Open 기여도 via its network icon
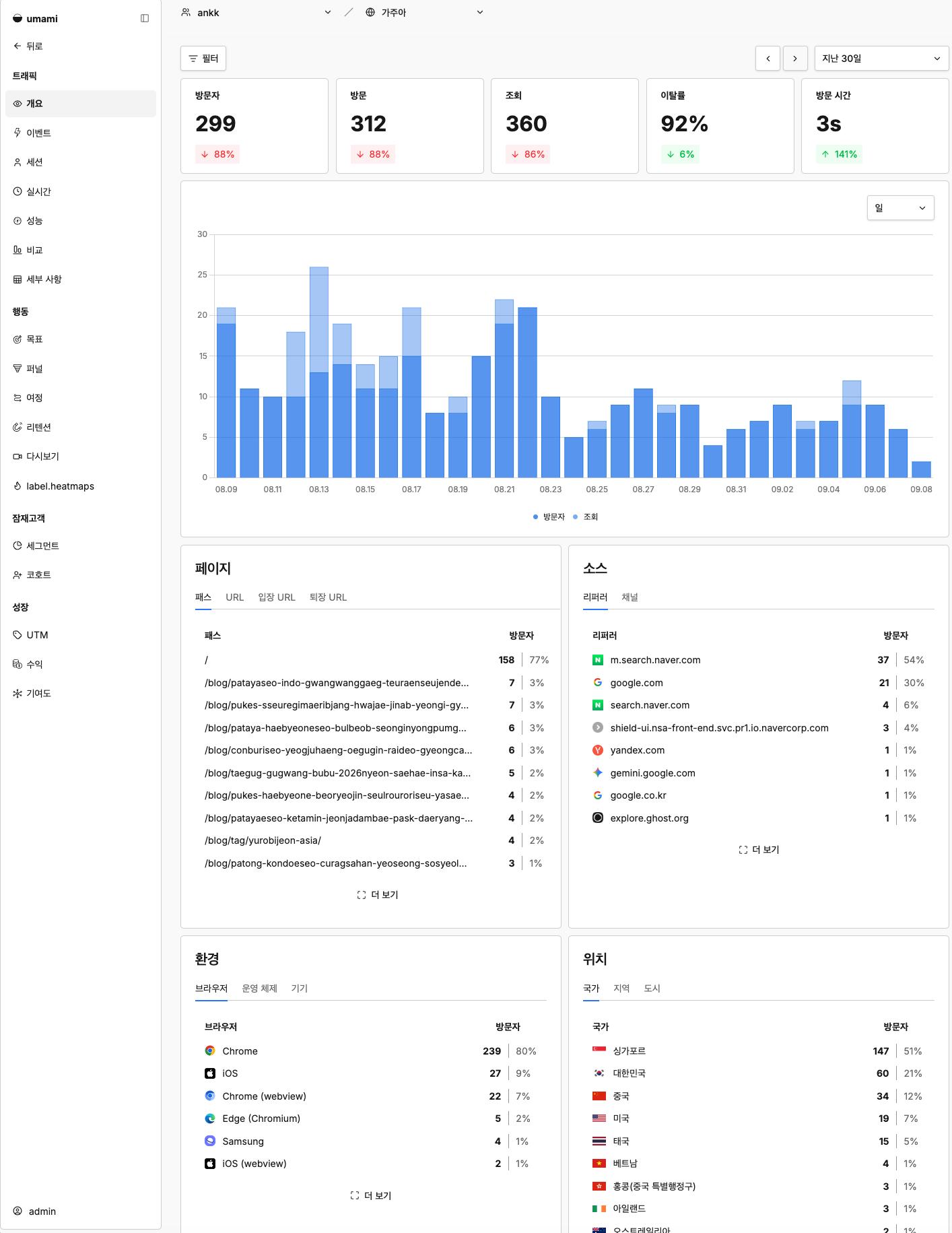This screenshot has width=952, height=1233. pos(18,694)
